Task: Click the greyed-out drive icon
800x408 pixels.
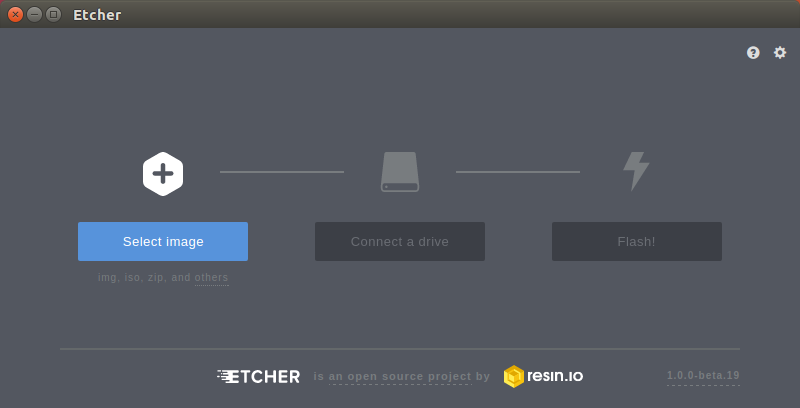Action: (x=400, y=172)
